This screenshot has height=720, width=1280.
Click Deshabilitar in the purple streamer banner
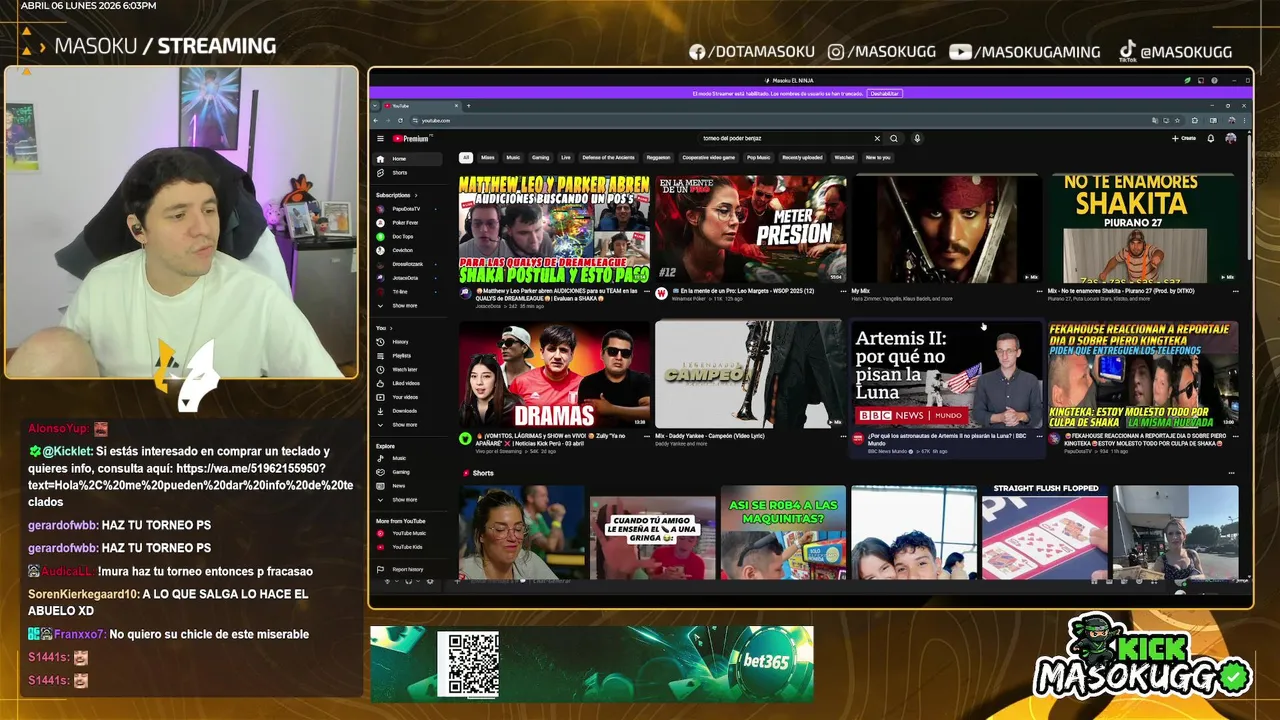884,93
